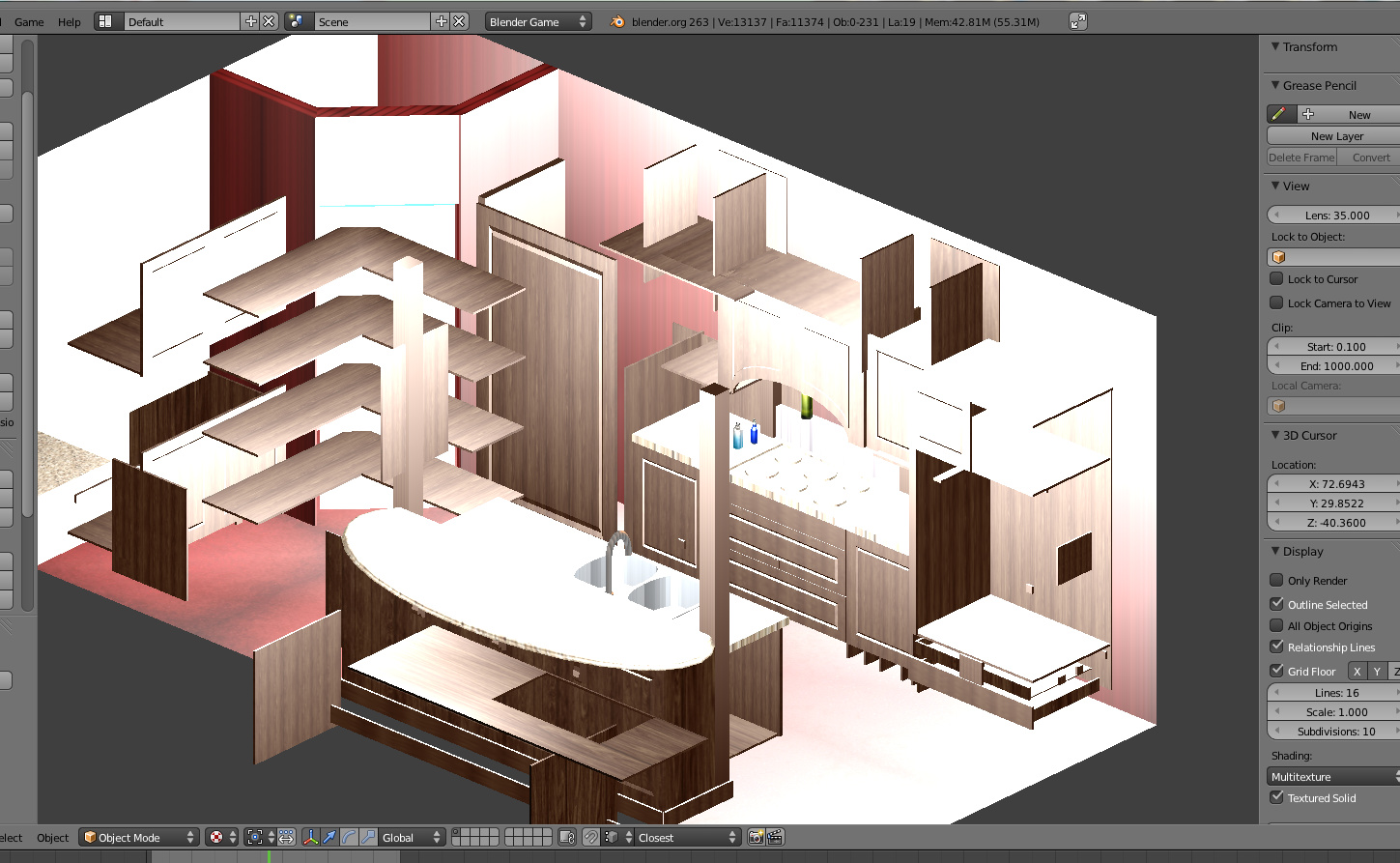Toggle the lock layers to scene icon
Viewport: 1400px width, 863px height.
click(x=567, y=837)
